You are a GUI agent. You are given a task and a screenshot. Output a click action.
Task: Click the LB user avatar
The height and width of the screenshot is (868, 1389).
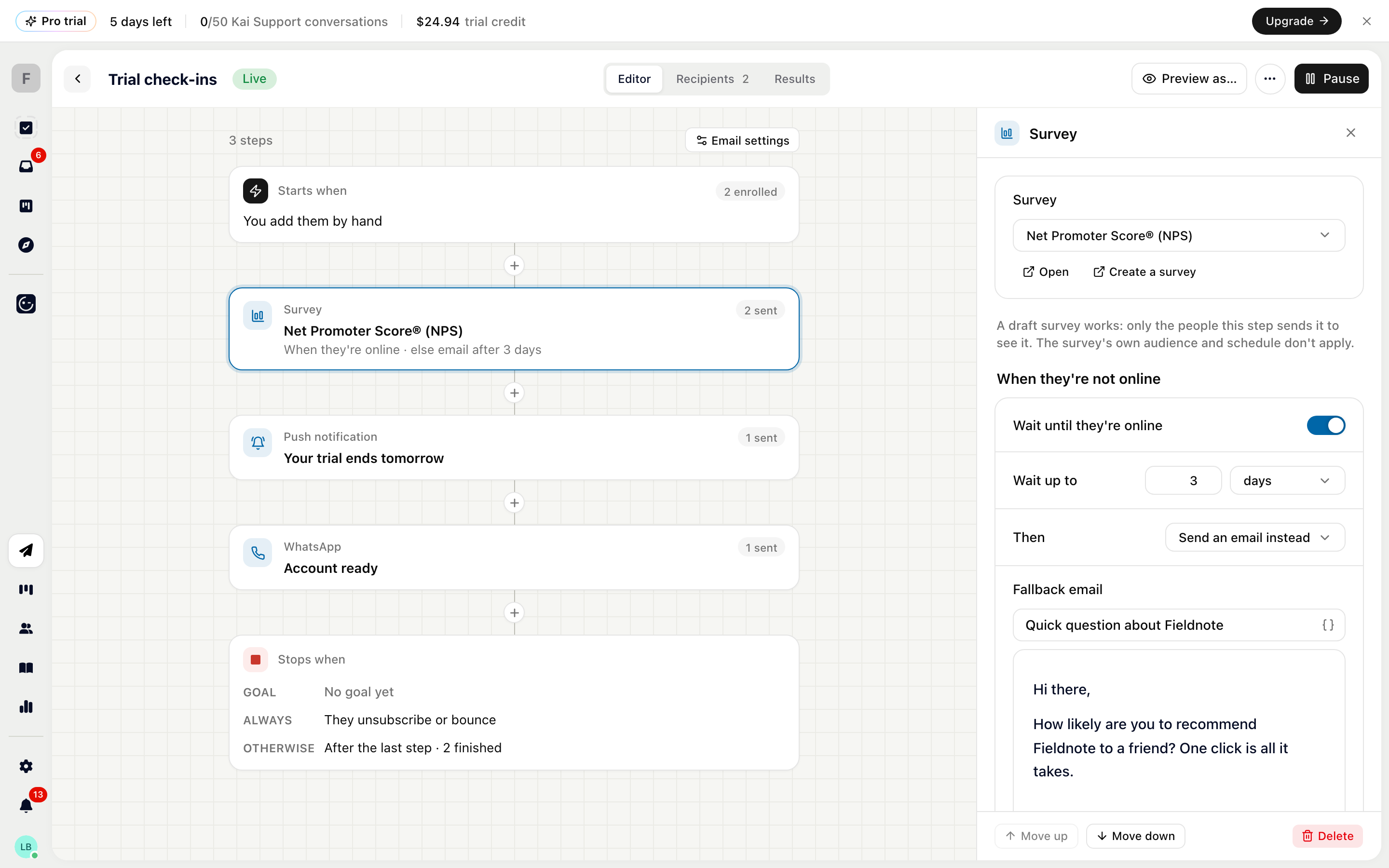coord(26,847)
